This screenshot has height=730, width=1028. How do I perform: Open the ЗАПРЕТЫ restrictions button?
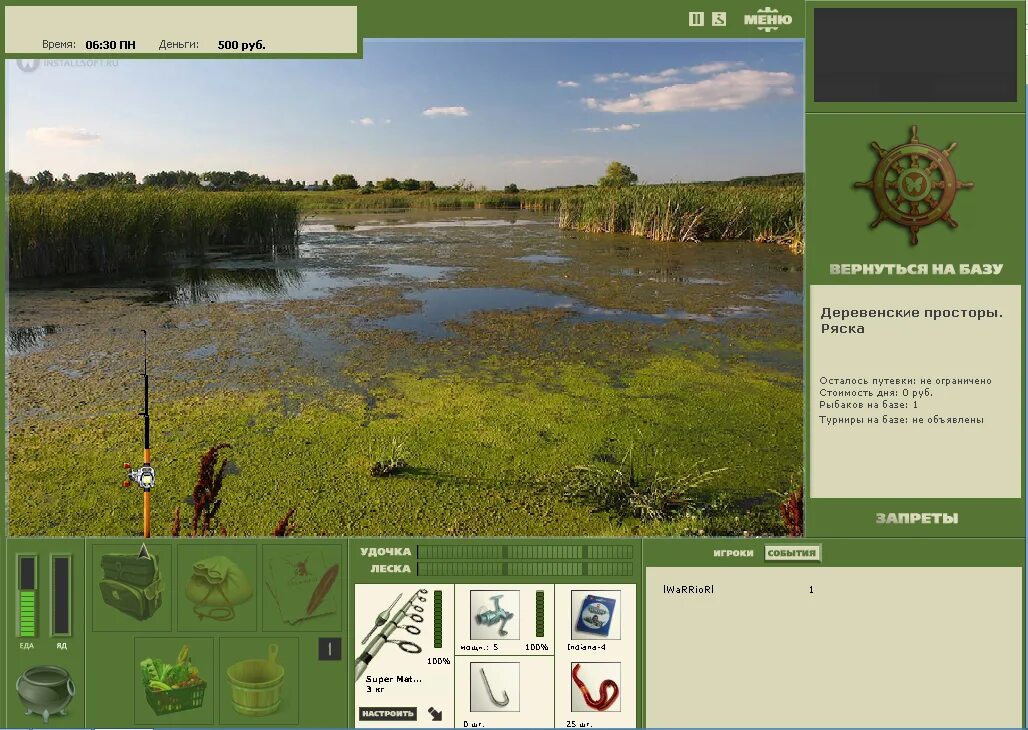(917, 518)
